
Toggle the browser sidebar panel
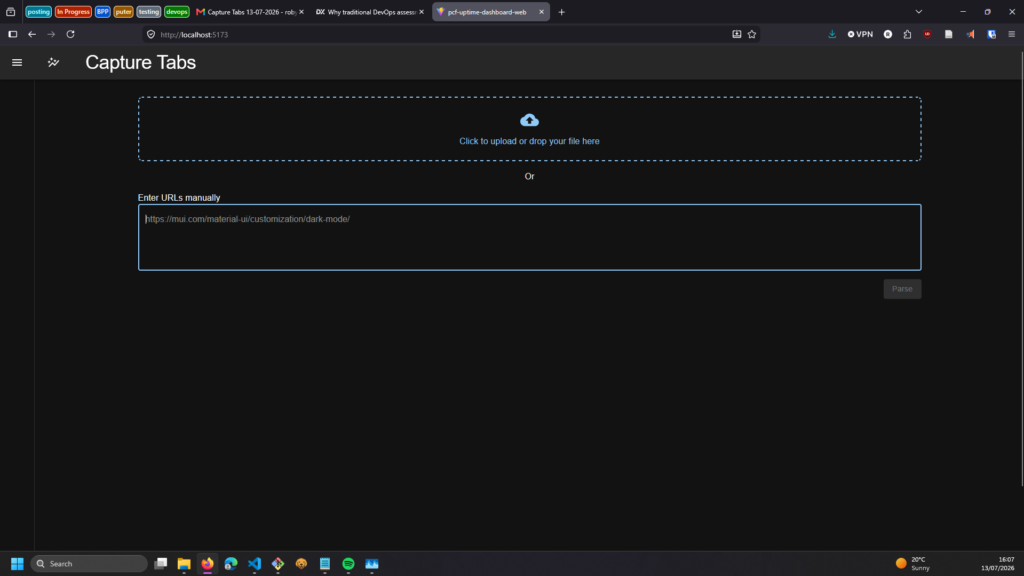tap(12, 35)
